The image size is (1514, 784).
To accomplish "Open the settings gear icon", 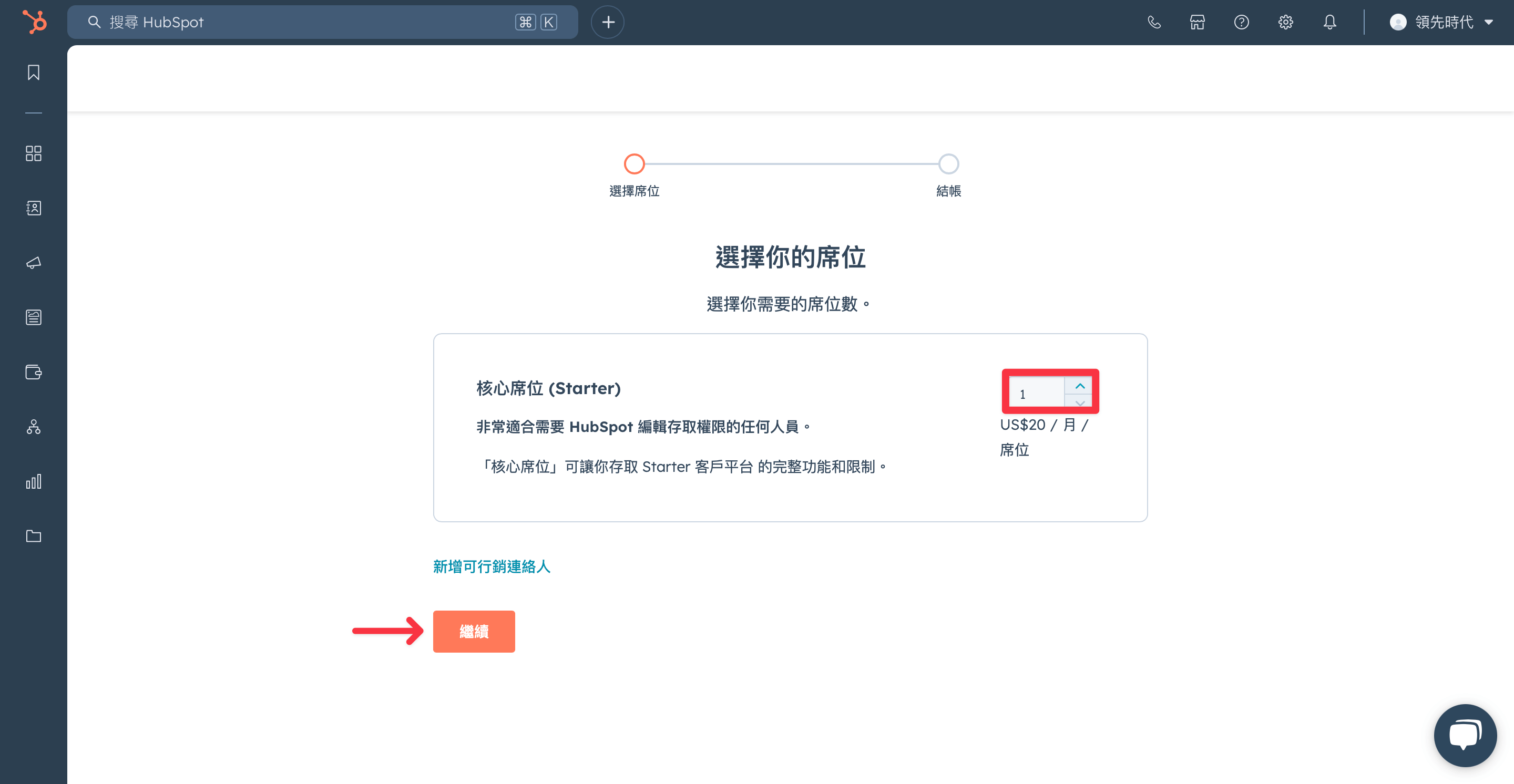I will [1285, 22].
